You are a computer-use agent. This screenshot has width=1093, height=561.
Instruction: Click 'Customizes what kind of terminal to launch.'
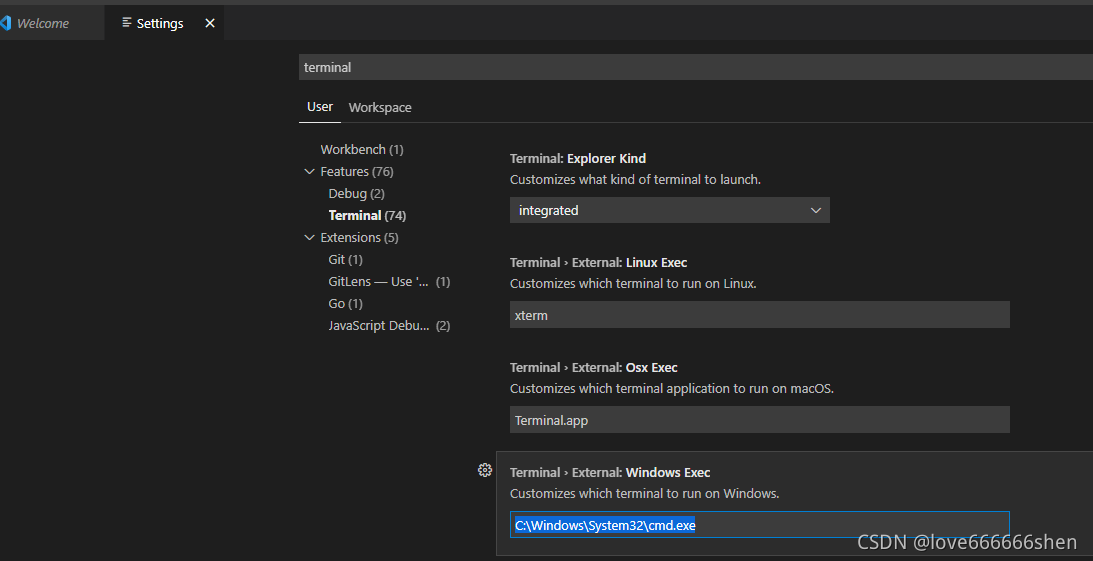[635, 180]
